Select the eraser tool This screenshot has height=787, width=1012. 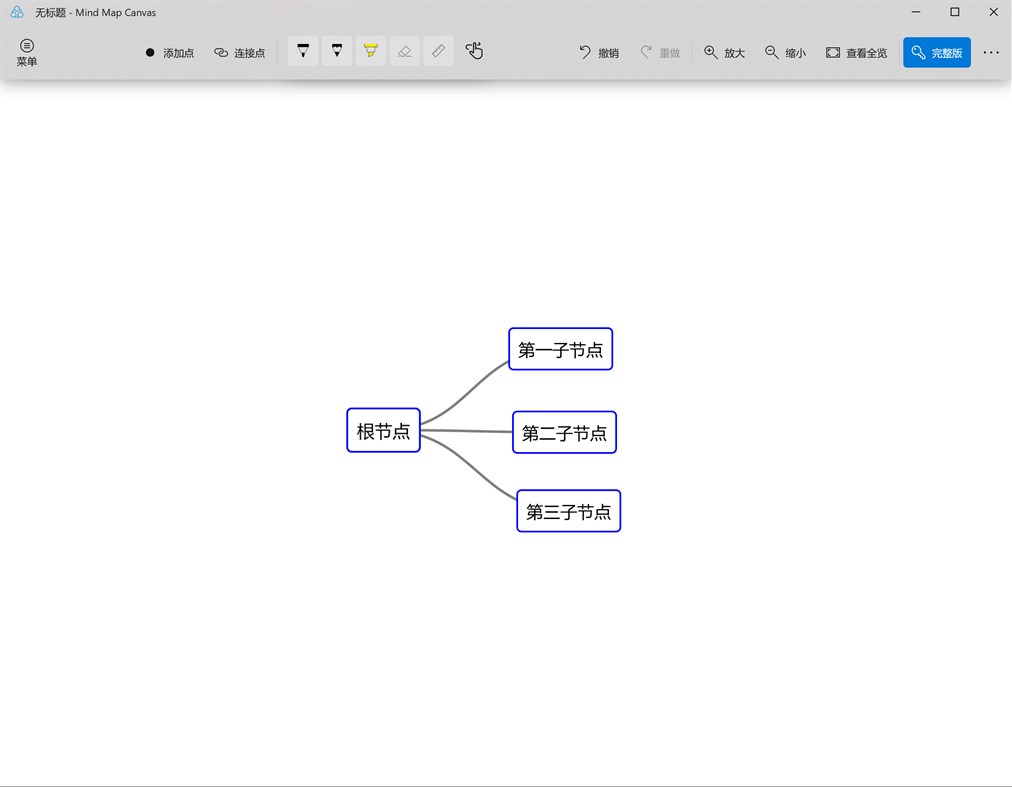click(404, 51)
